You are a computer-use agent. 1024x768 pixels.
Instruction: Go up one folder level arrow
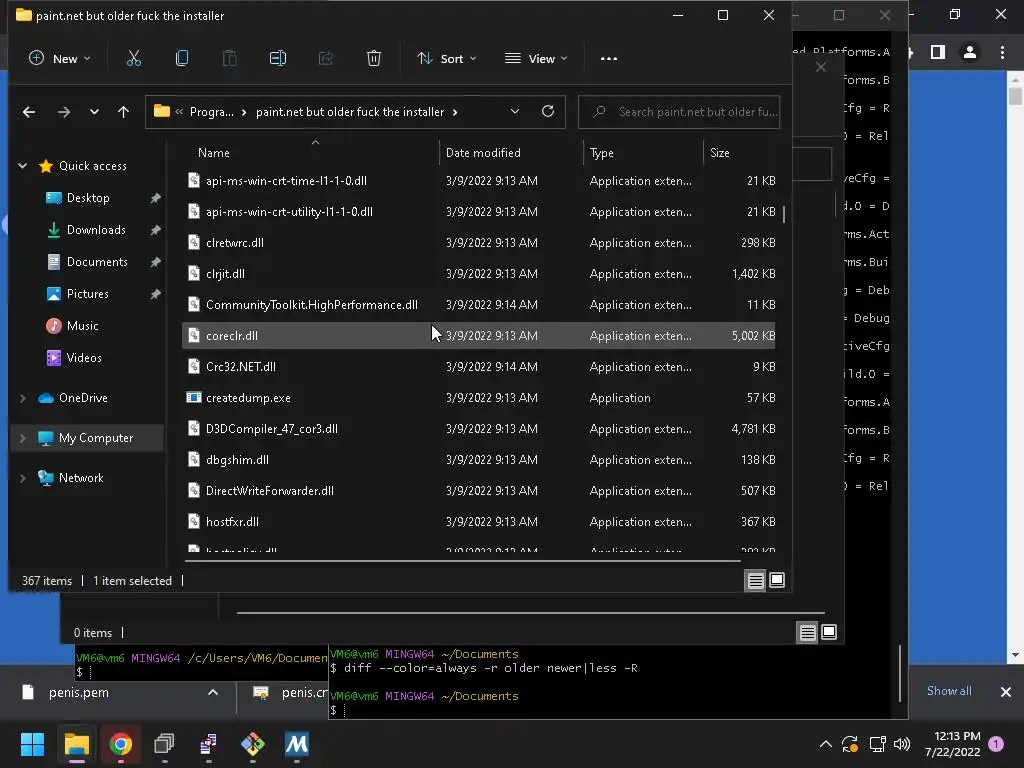(x=123, y=112)
